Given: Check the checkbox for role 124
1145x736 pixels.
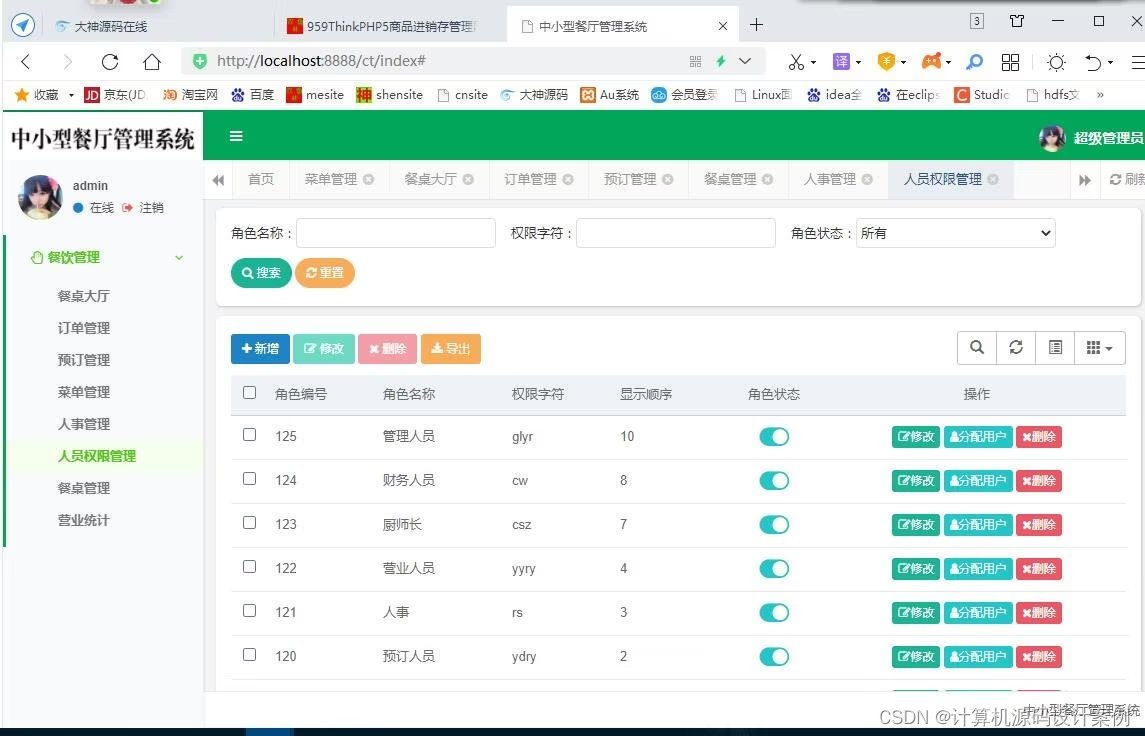Looking at the screenshot, I should pos(250,478).
